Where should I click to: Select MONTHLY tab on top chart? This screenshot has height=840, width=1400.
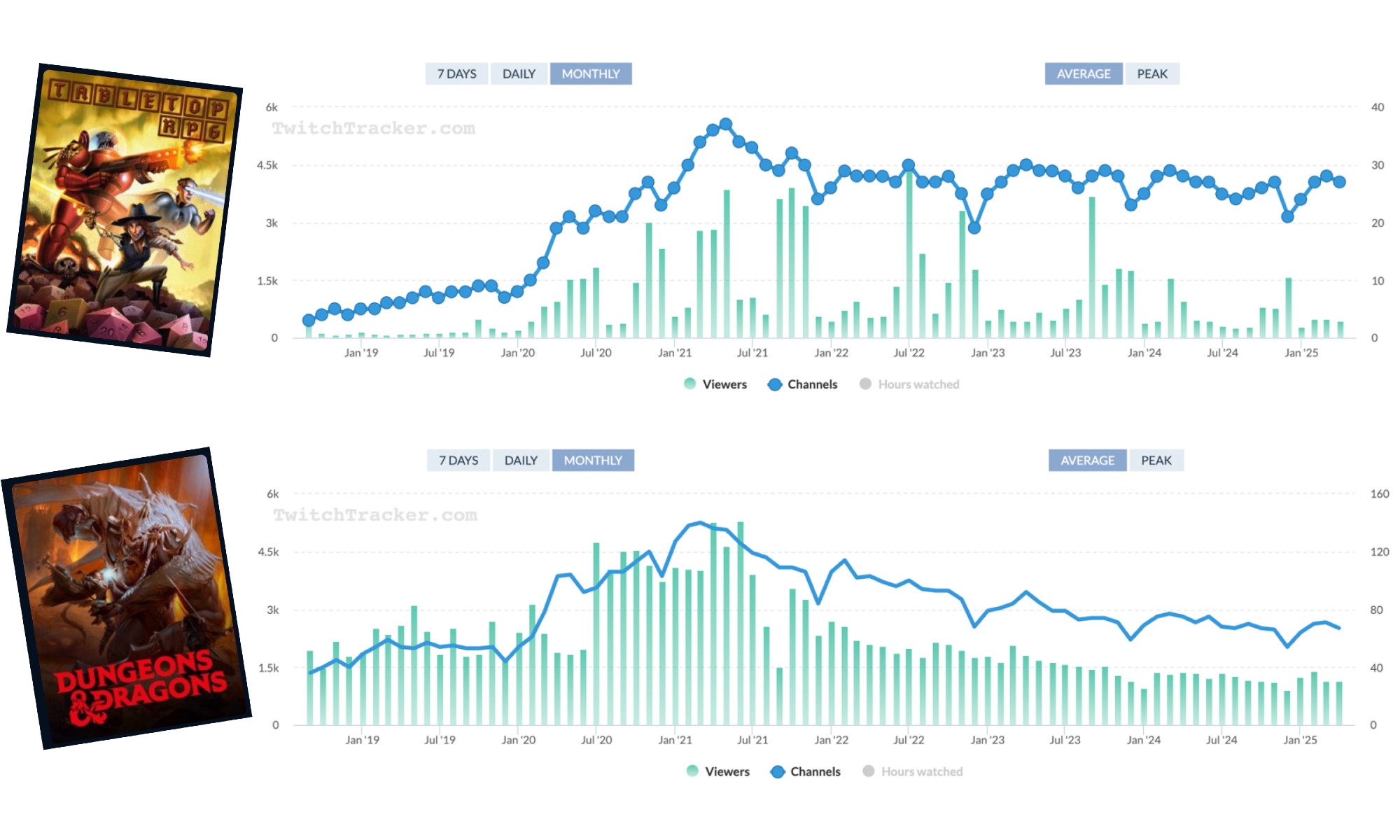pos(591,73)
